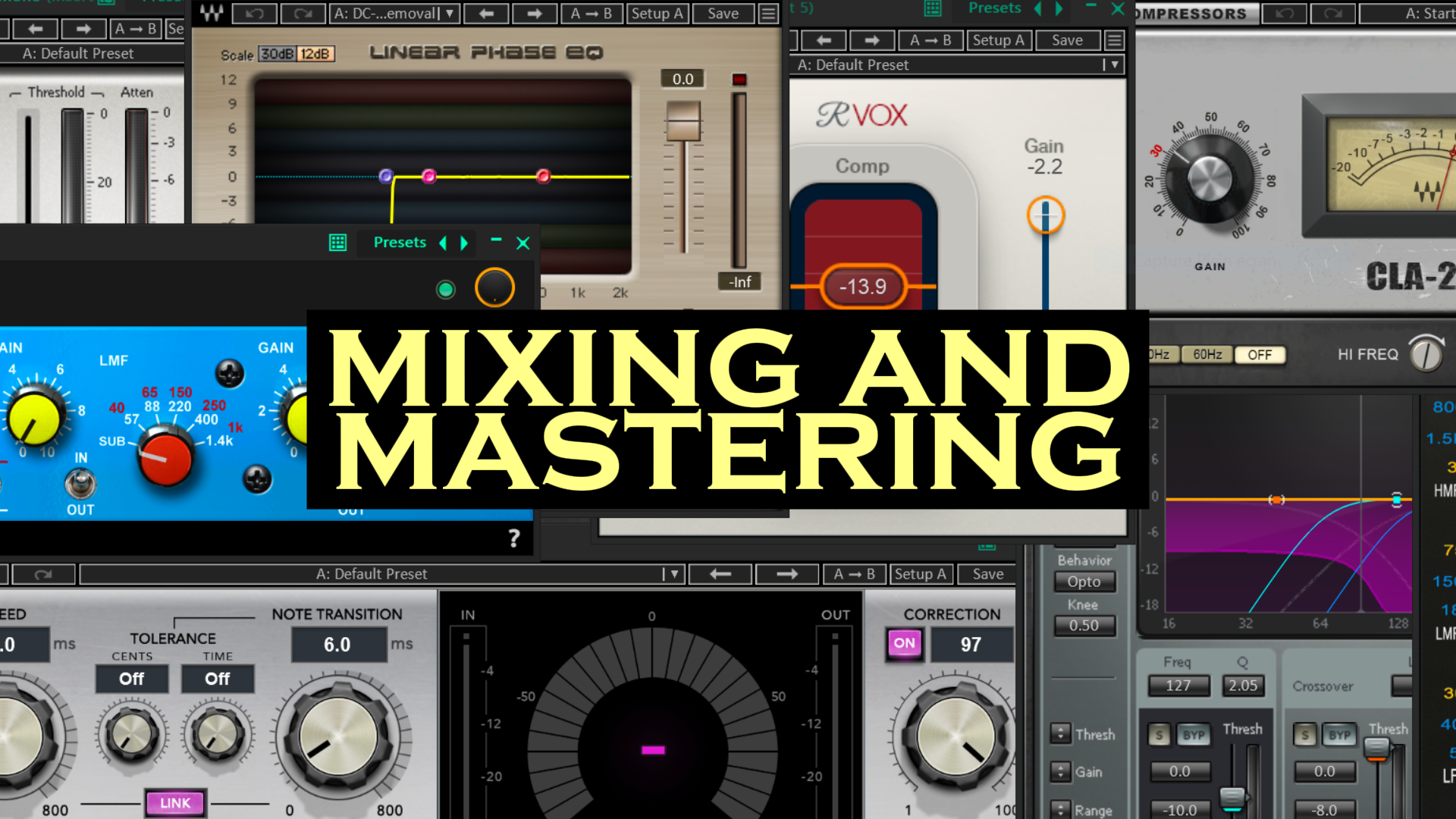Viewport: 1456px width, 819px height.
Task: Save preset in the Tune plugin toolbar
Action: click(988, 574)
